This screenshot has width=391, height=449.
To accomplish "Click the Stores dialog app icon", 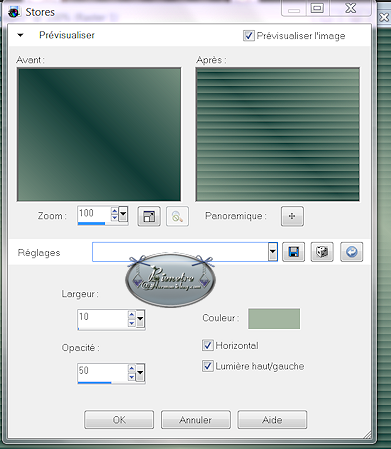I will click(14, 12).
